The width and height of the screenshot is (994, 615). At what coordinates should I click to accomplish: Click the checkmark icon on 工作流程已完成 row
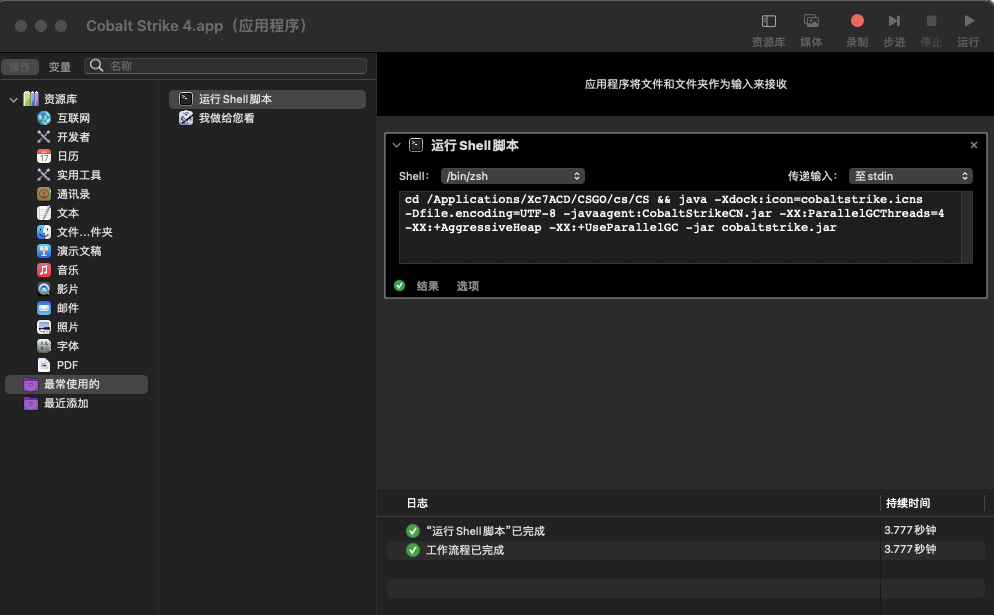413,550
